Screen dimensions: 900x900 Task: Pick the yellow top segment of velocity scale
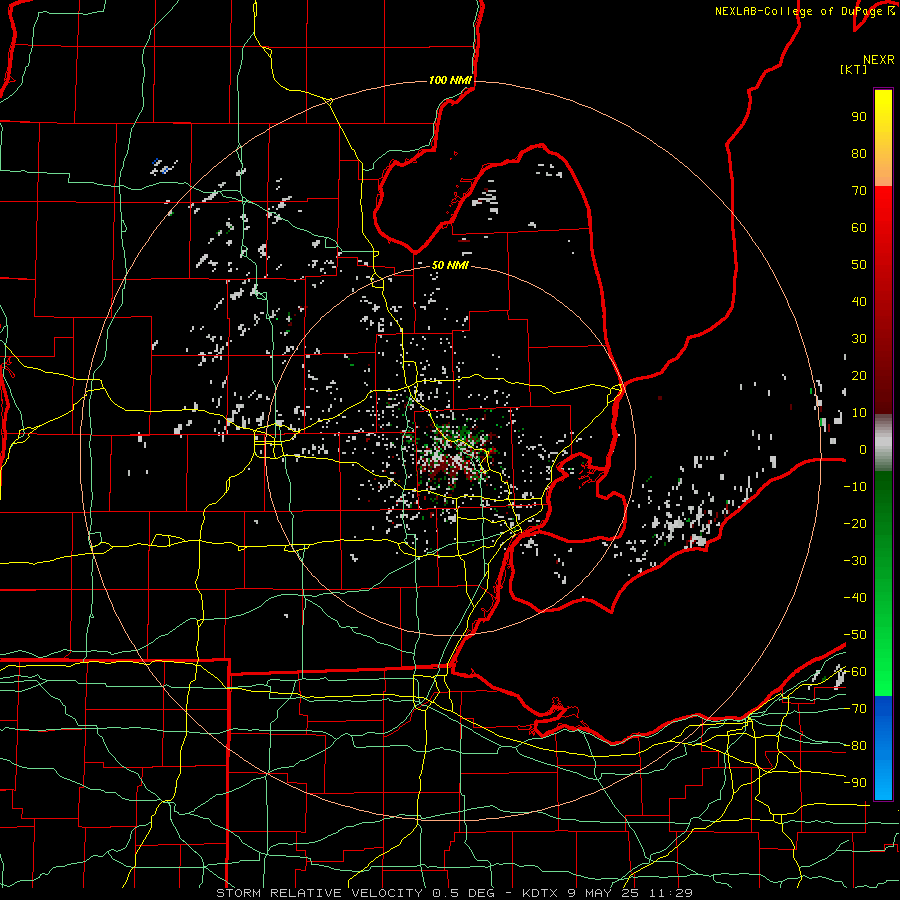[x=883, y=138]
